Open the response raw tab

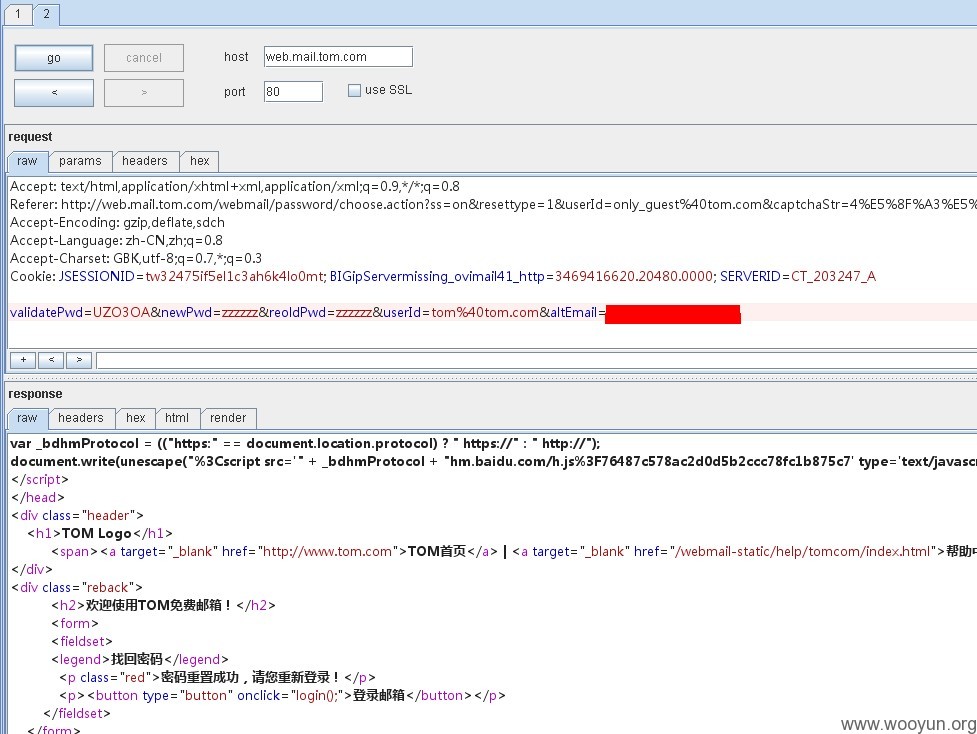pos(27,418)
